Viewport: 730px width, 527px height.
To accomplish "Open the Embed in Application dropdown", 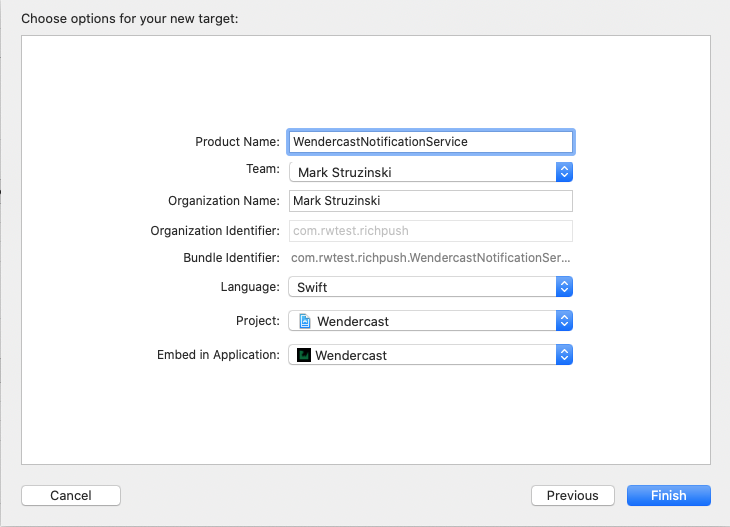I will (x=422, y=355).
